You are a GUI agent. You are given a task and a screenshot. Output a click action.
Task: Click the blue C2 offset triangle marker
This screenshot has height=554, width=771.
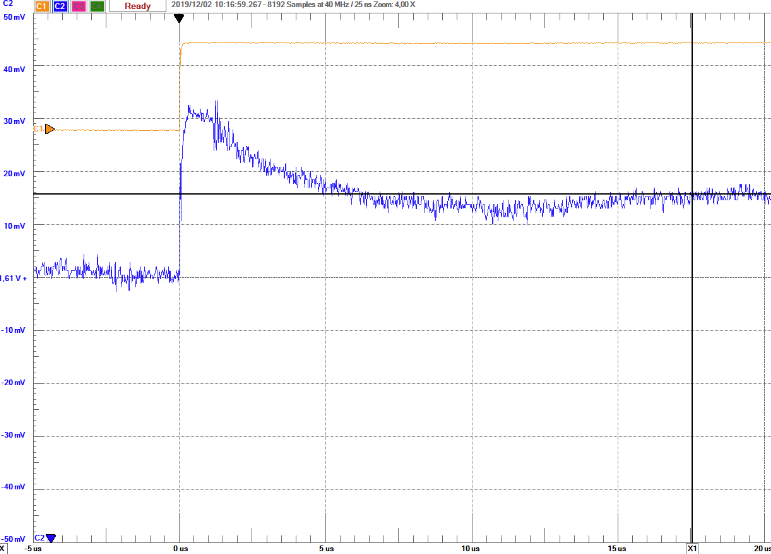[x=51, y=537]
